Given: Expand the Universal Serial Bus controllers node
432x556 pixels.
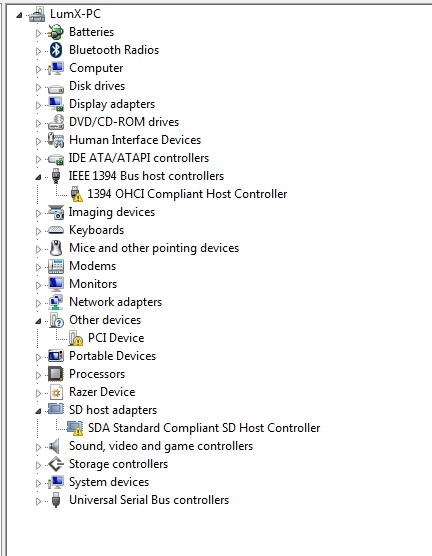Looking at the screenshot, I should 38,501.
